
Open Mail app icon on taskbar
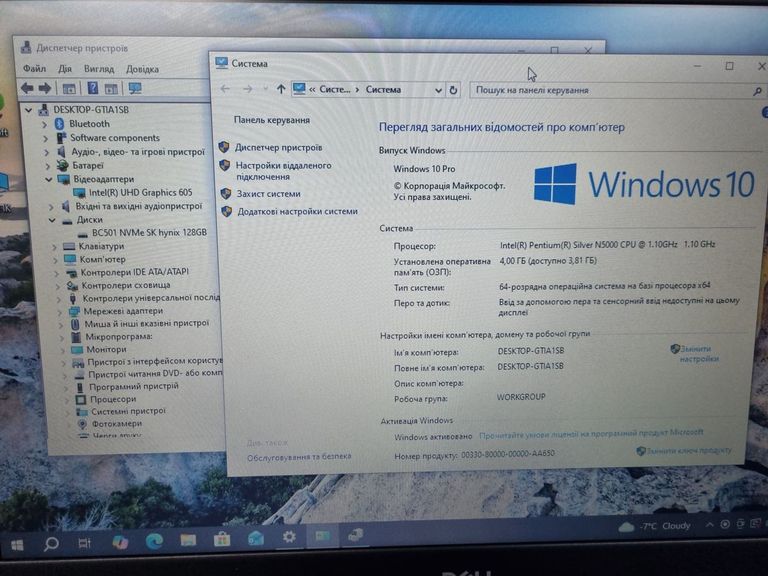tap(256, 538)
